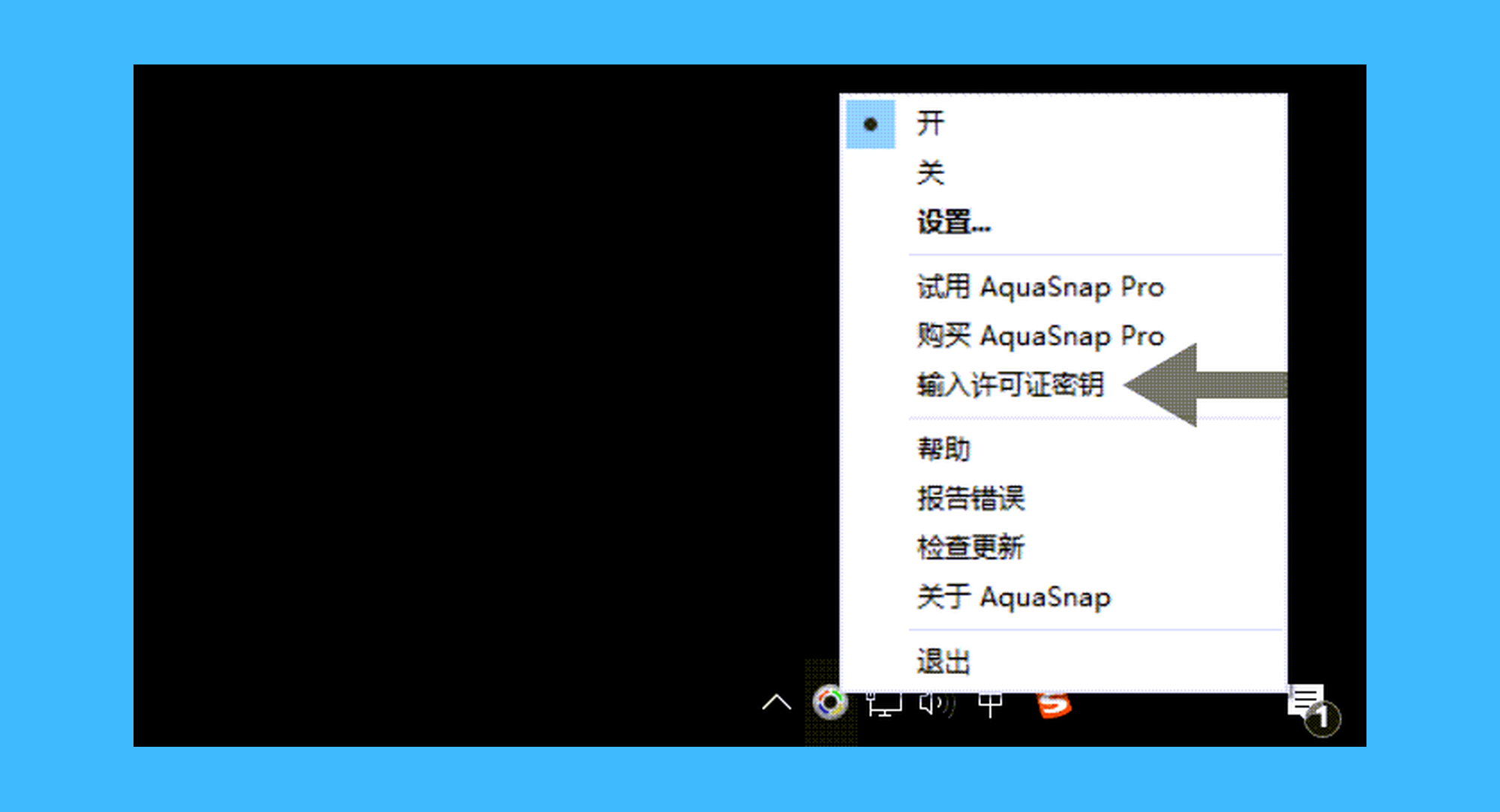Screen dimensions: 1500x812
Task: Open 设置... from the tray menu
Action: click(x=1063, y=223)
